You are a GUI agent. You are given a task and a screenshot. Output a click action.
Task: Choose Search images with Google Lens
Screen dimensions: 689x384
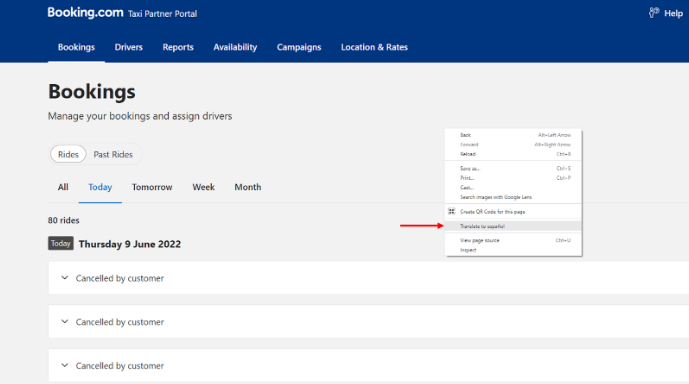[513, 197]
